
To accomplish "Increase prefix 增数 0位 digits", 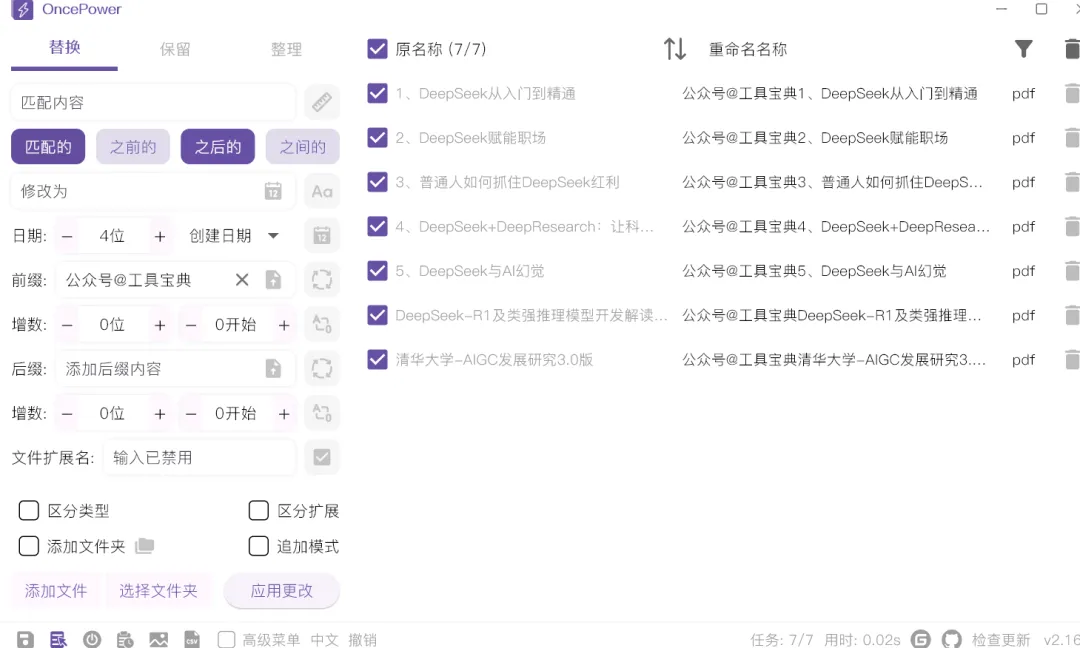I will [x=160, y=325].
